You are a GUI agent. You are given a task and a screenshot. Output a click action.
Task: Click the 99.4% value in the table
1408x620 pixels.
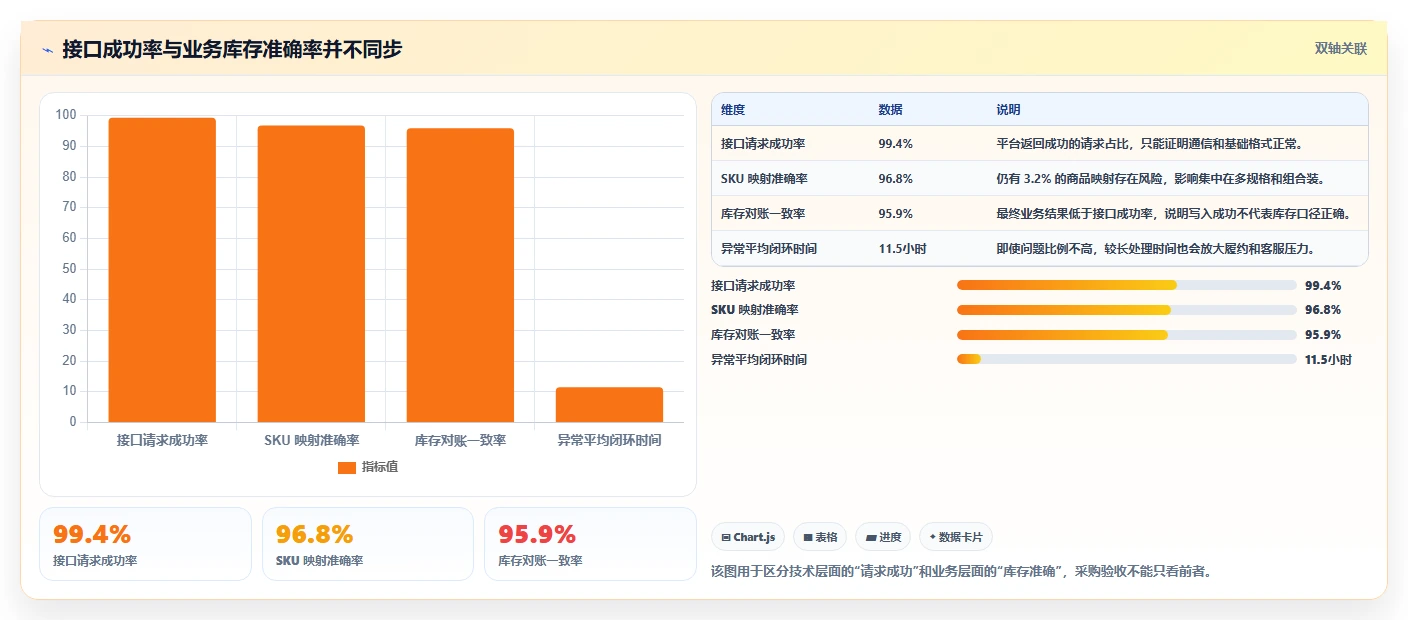895,144
